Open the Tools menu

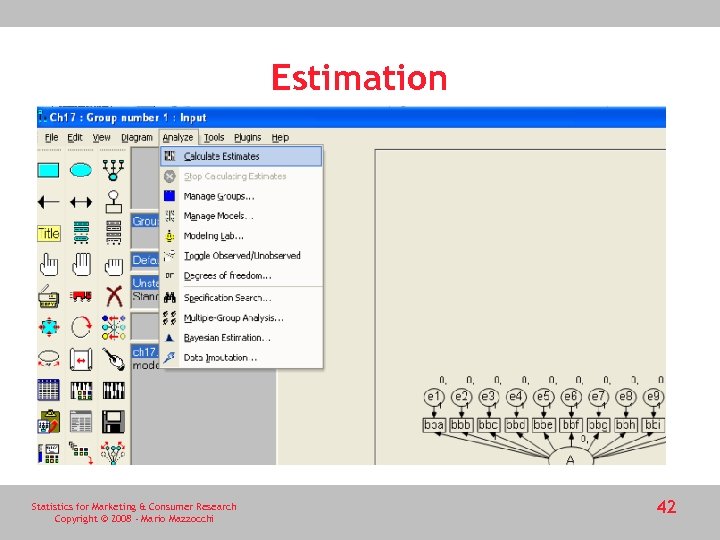[214, 137]
